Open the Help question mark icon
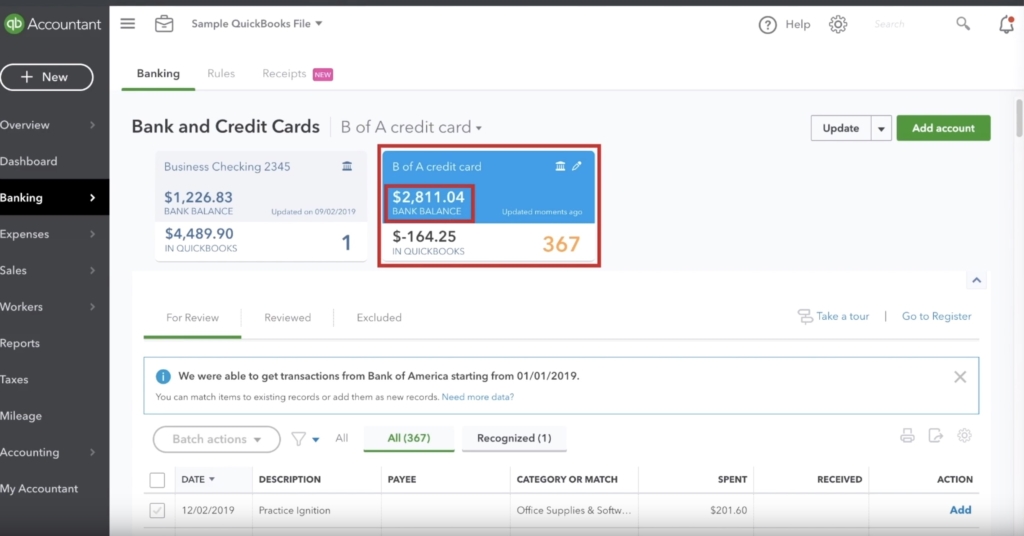 point(767,25)
